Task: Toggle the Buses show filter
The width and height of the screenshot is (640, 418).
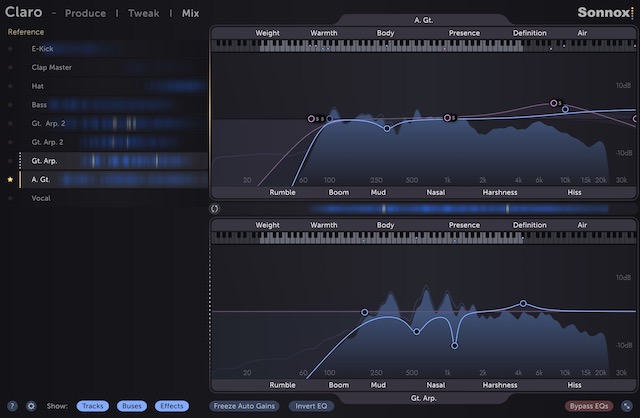Action: click(131, 406)
